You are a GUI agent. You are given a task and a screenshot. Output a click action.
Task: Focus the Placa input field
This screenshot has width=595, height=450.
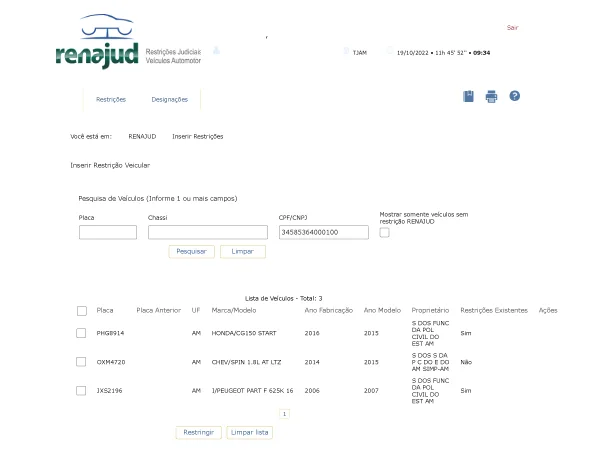pos(108,232)
